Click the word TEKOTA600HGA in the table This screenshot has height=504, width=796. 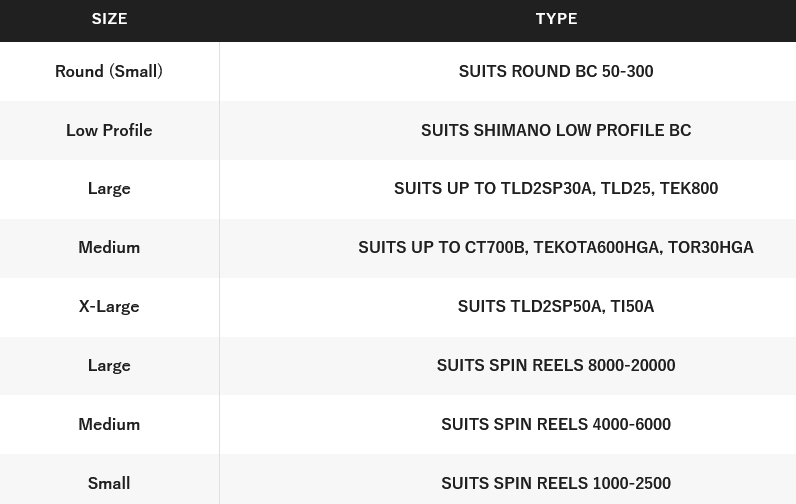click(x=597, y=248)
